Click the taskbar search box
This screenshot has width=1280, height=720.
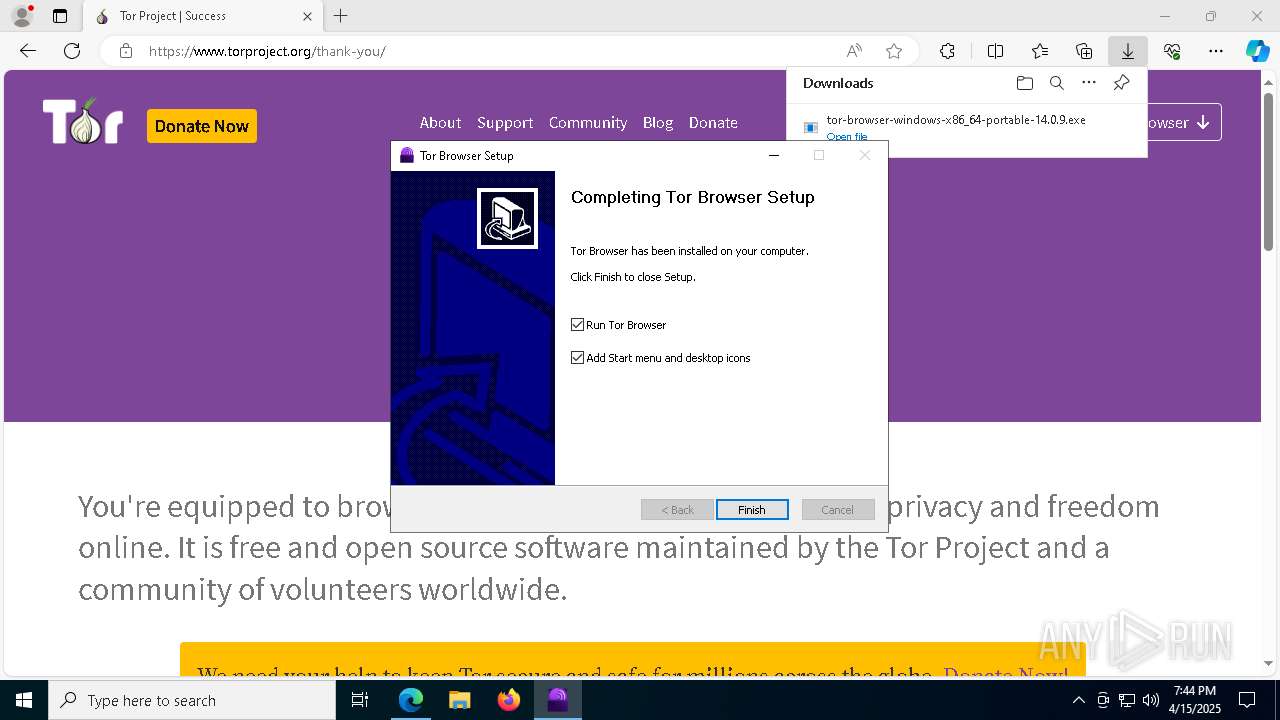(192, 700)
